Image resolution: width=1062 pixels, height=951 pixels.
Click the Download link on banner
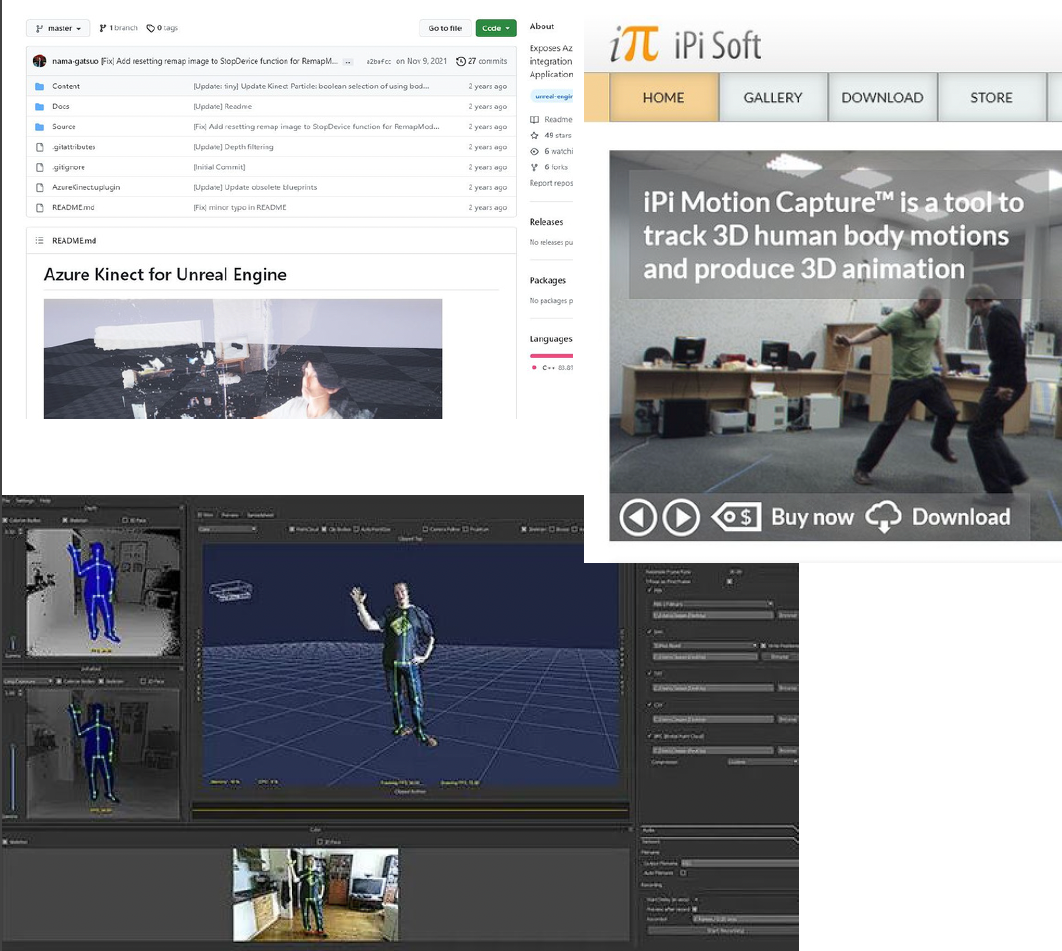[x=961, y=517]
